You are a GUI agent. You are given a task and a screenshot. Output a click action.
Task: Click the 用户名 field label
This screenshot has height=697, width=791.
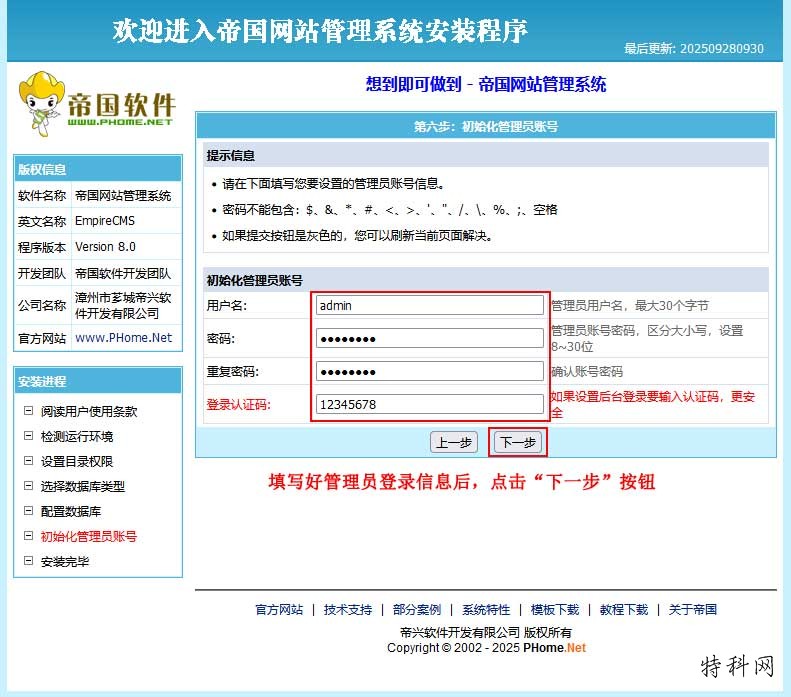click(227, 305)
